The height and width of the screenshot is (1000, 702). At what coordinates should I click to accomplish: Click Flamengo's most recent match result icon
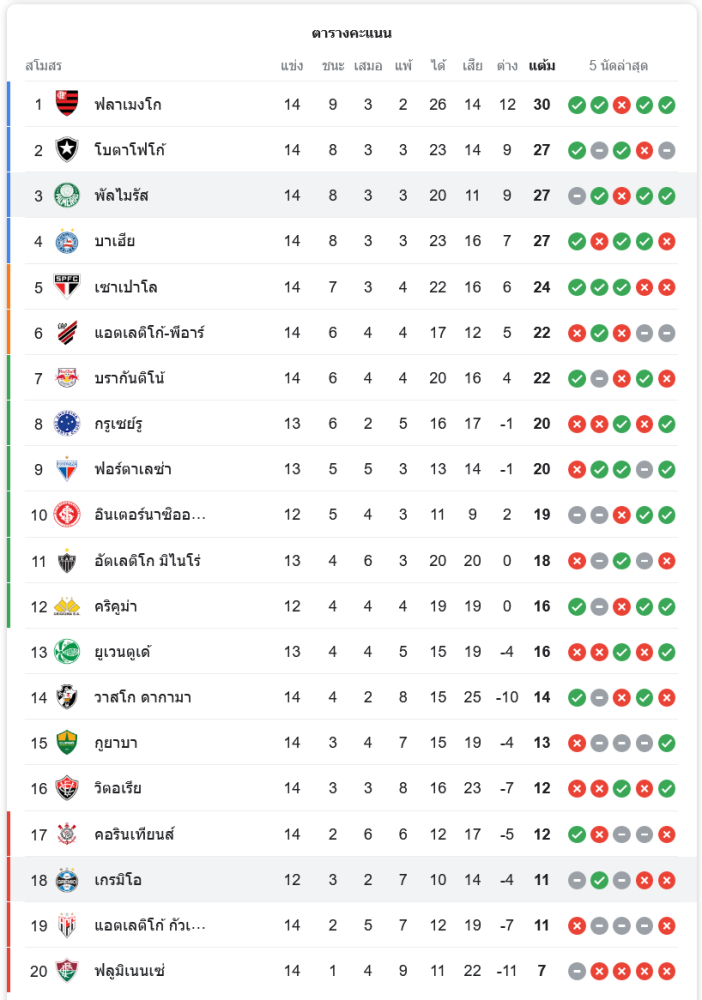pos(667,104)
